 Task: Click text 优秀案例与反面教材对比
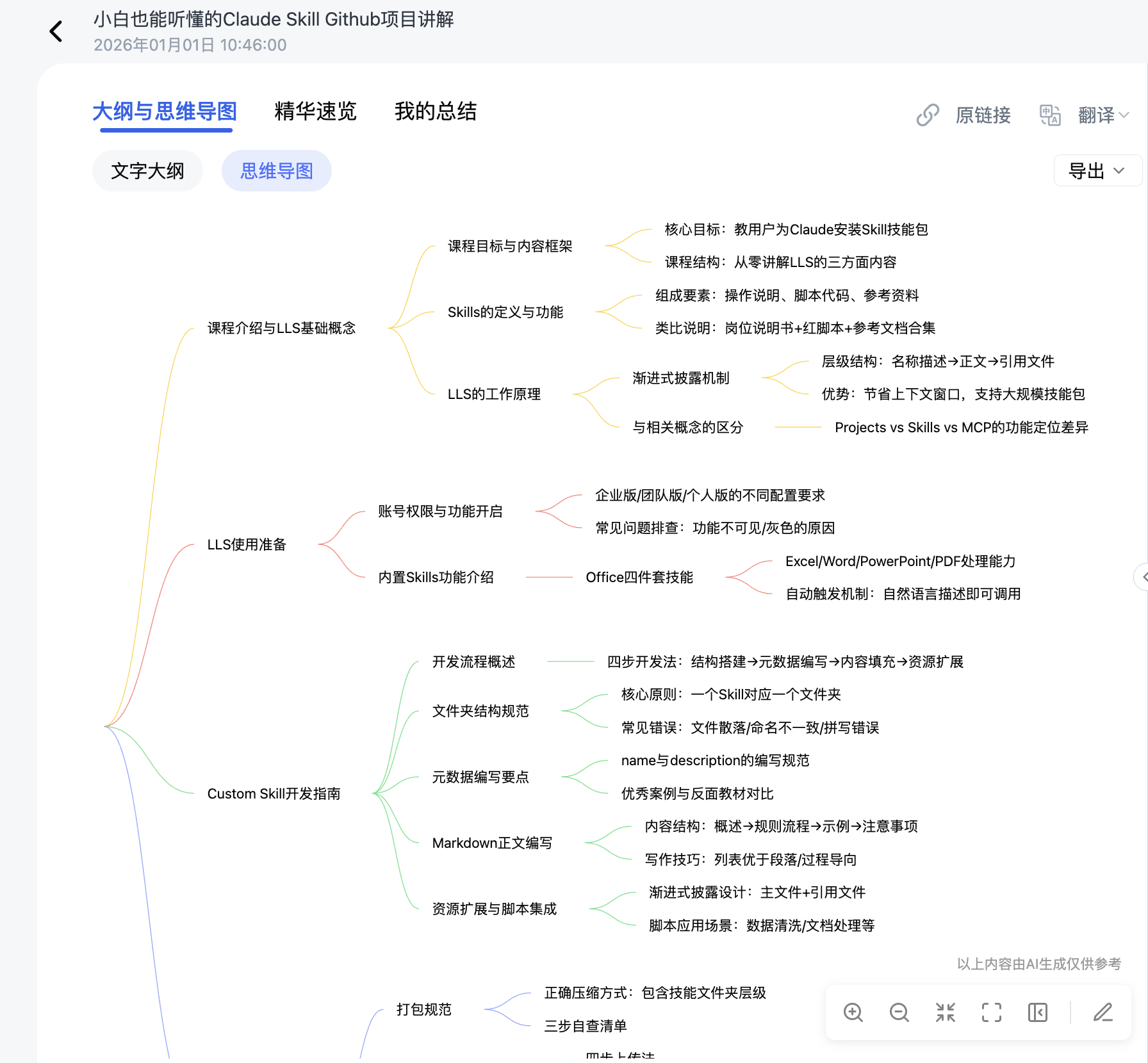697,793
